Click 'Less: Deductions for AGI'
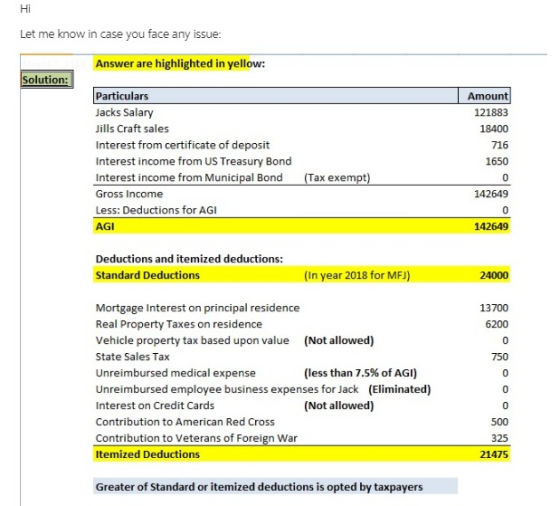The width and height of the screenshot is (560, 506). pyautogui.click(x=156, y=210)
